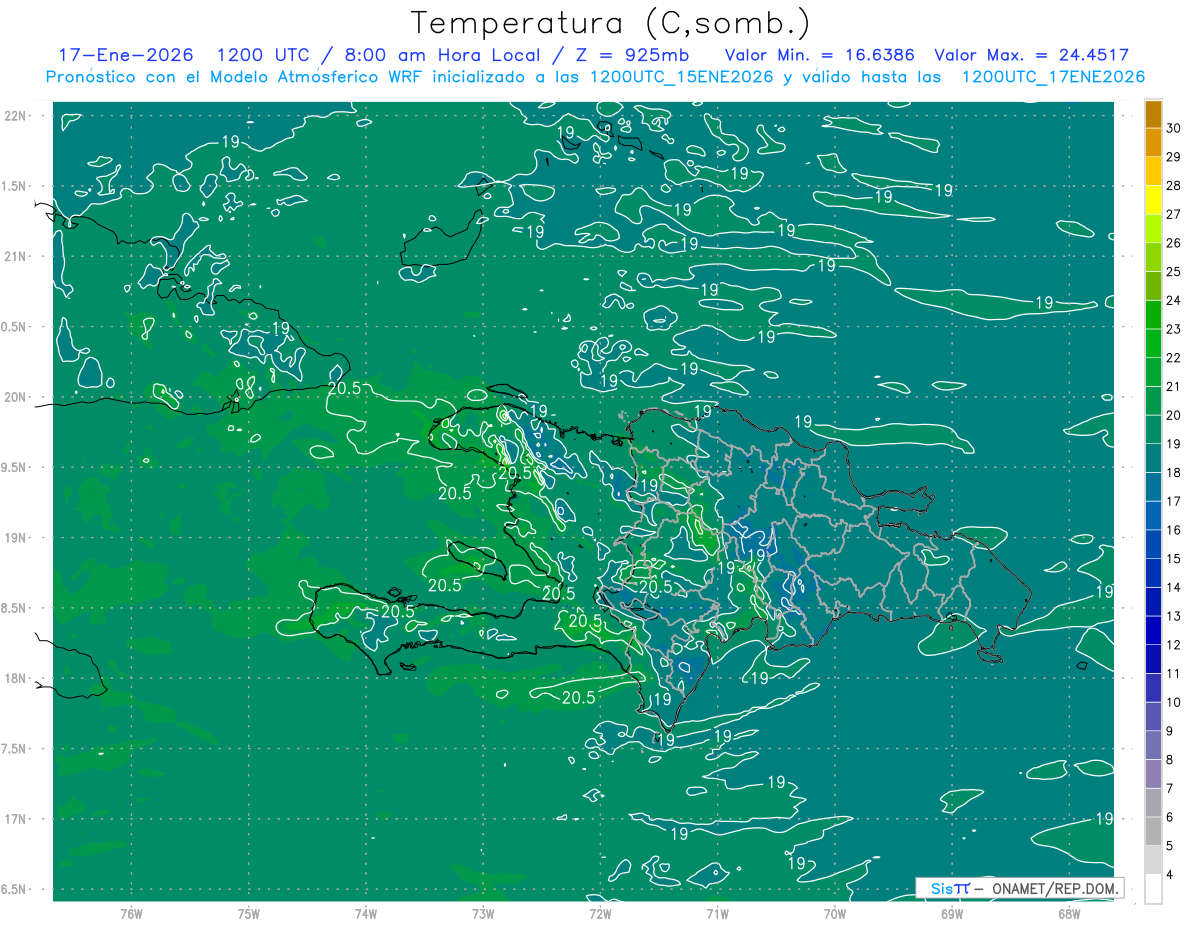Pick the purple swatch between 7 and 8
The width and height of the screenshot is (1200, 927).
pyautogui.click(x=1154, y=774)
